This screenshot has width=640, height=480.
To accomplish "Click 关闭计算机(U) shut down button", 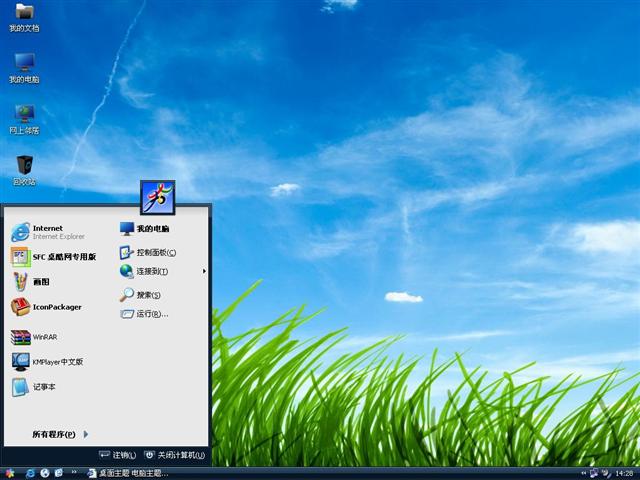I will click(175, 455).
